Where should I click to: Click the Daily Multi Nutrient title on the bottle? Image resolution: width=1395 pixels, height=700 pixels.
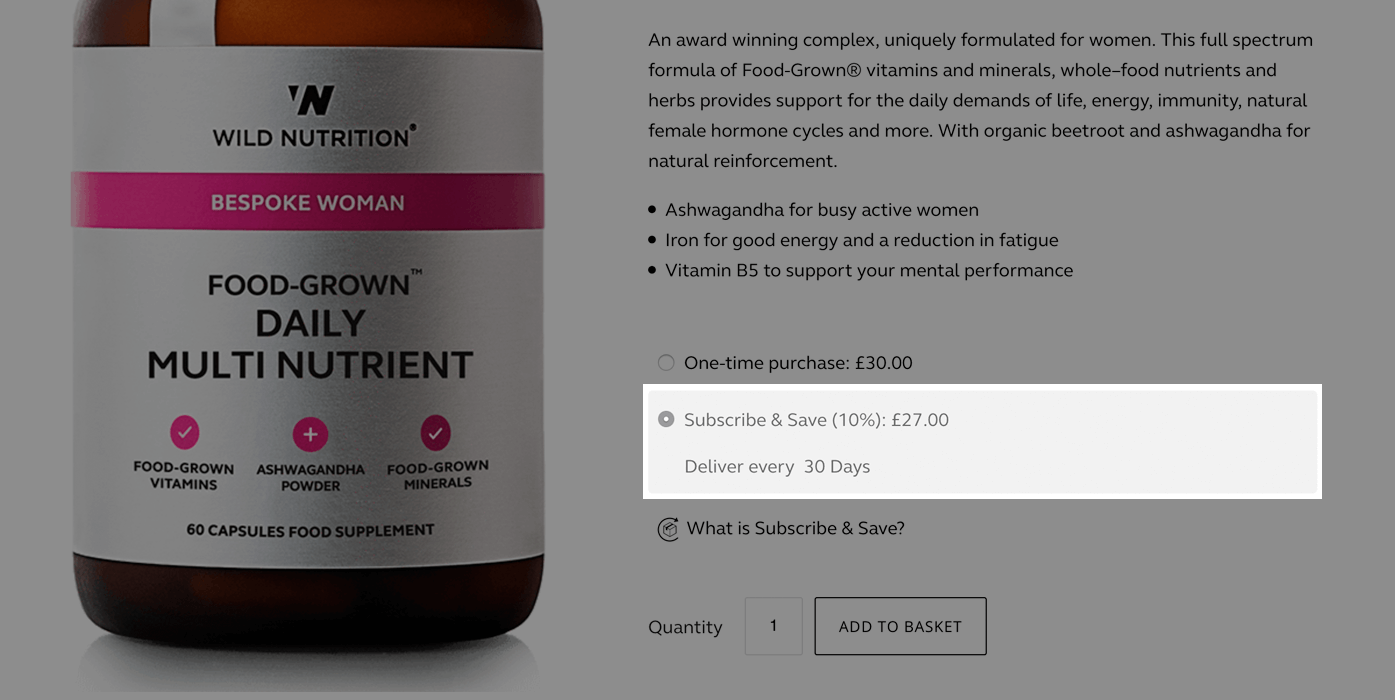(310, 345)
